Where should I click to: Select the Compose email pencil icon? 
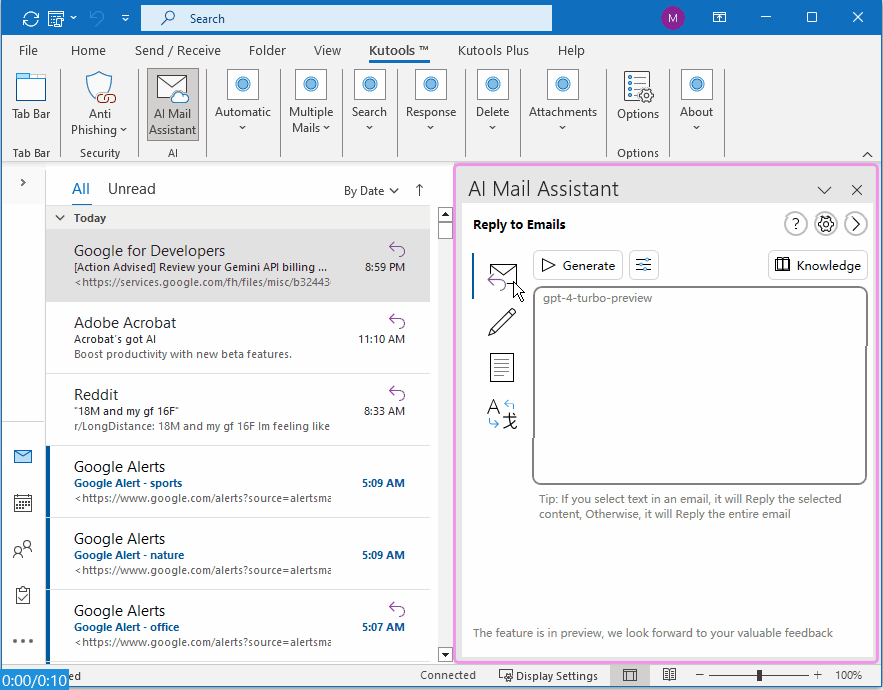click(x=502, y=322)
